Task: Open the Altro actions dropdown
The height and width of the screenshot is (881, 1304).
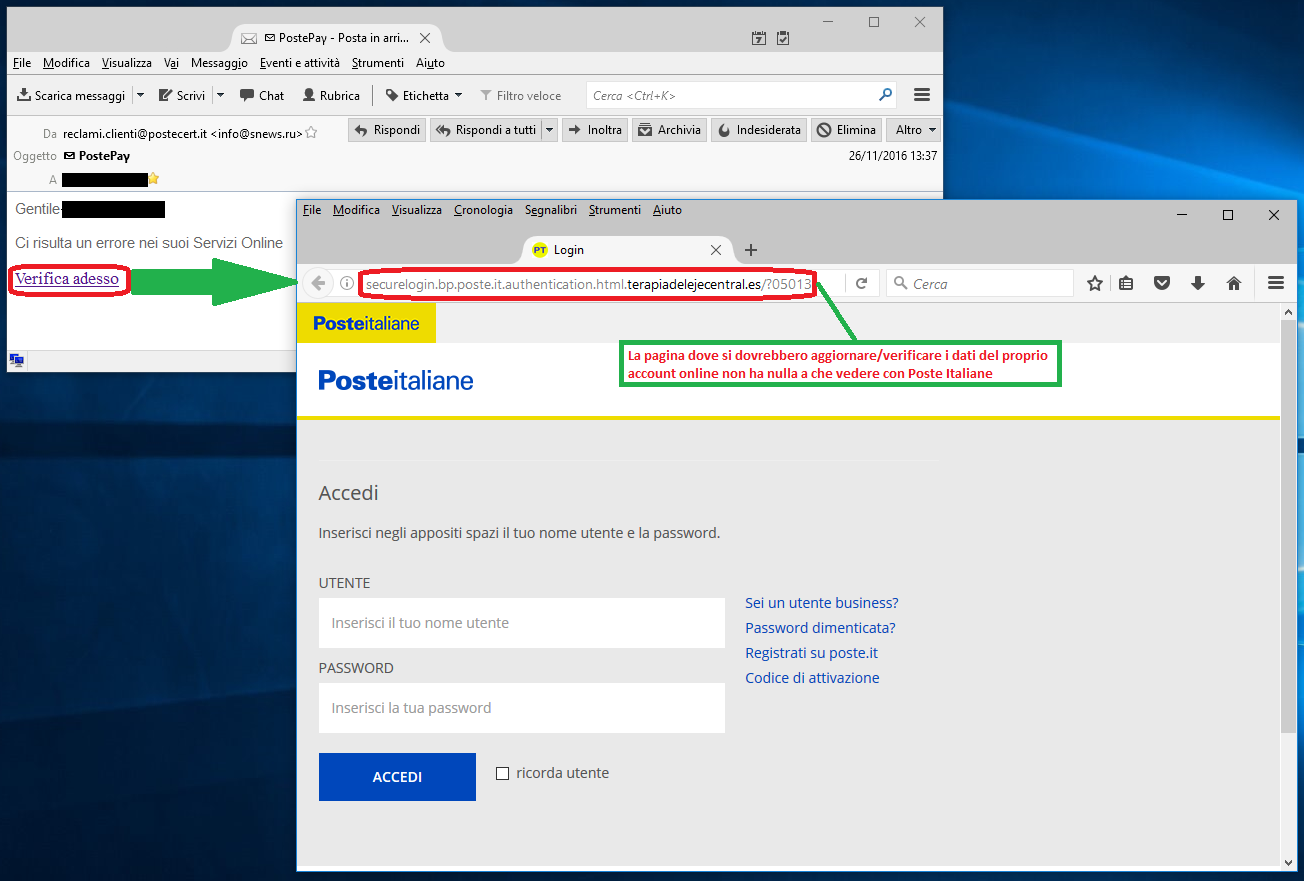Action: (913, 130)
